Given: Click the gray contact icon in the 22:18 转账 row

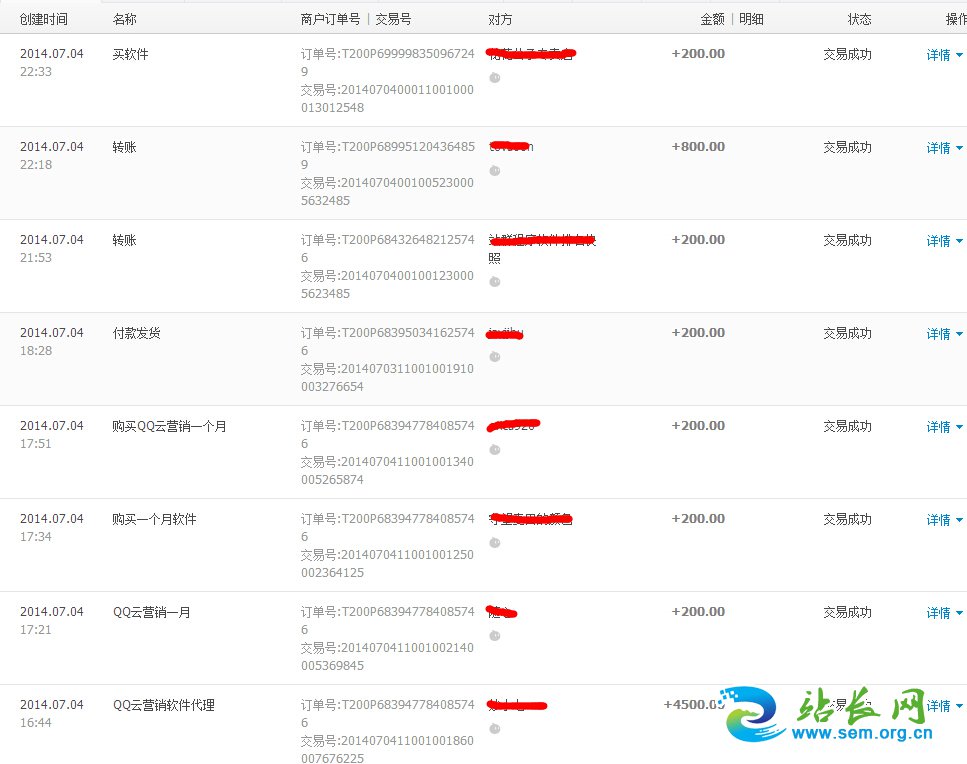Looking at the screenshot, I should (x=494, y=171).
